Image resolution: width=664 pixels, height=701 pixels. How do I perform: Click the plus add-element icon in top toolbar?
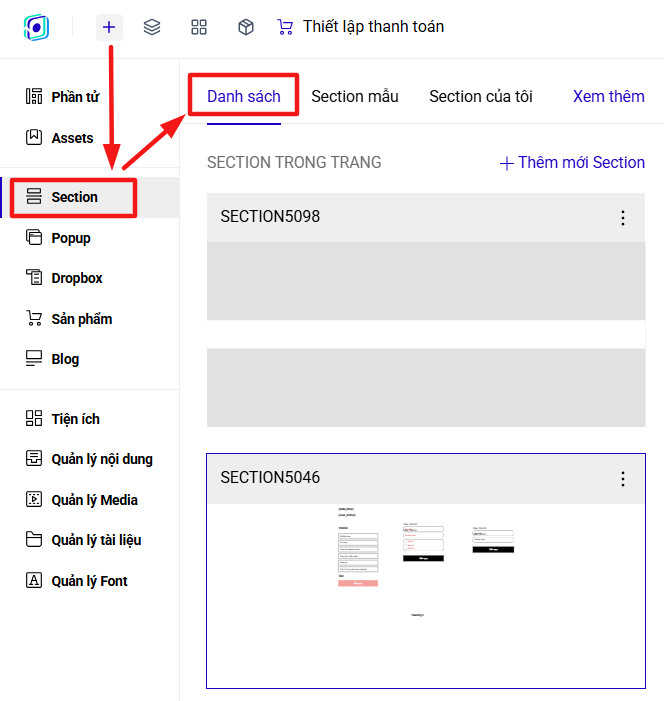click(109, 27)
